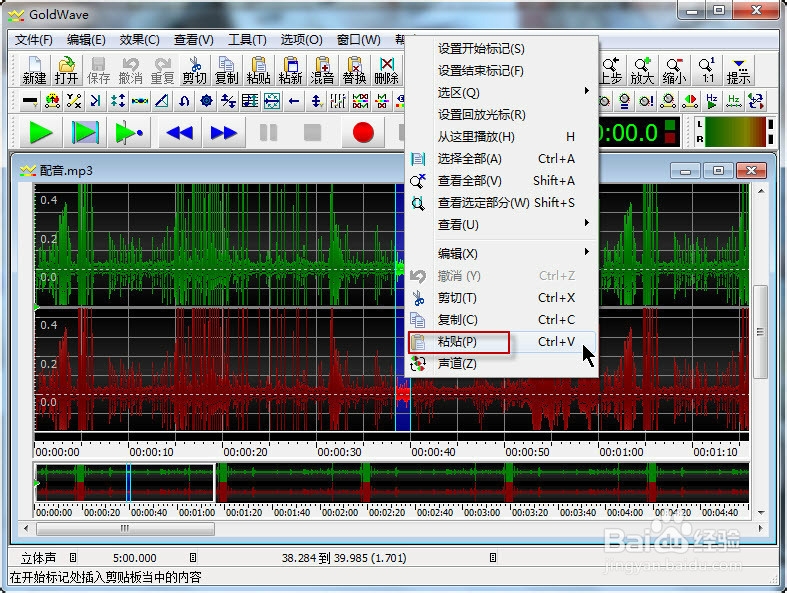Choose 剪切(T) in context menu
Image resolution: width=787 pixels, height=593 pixels.
(x=501, y=298)
